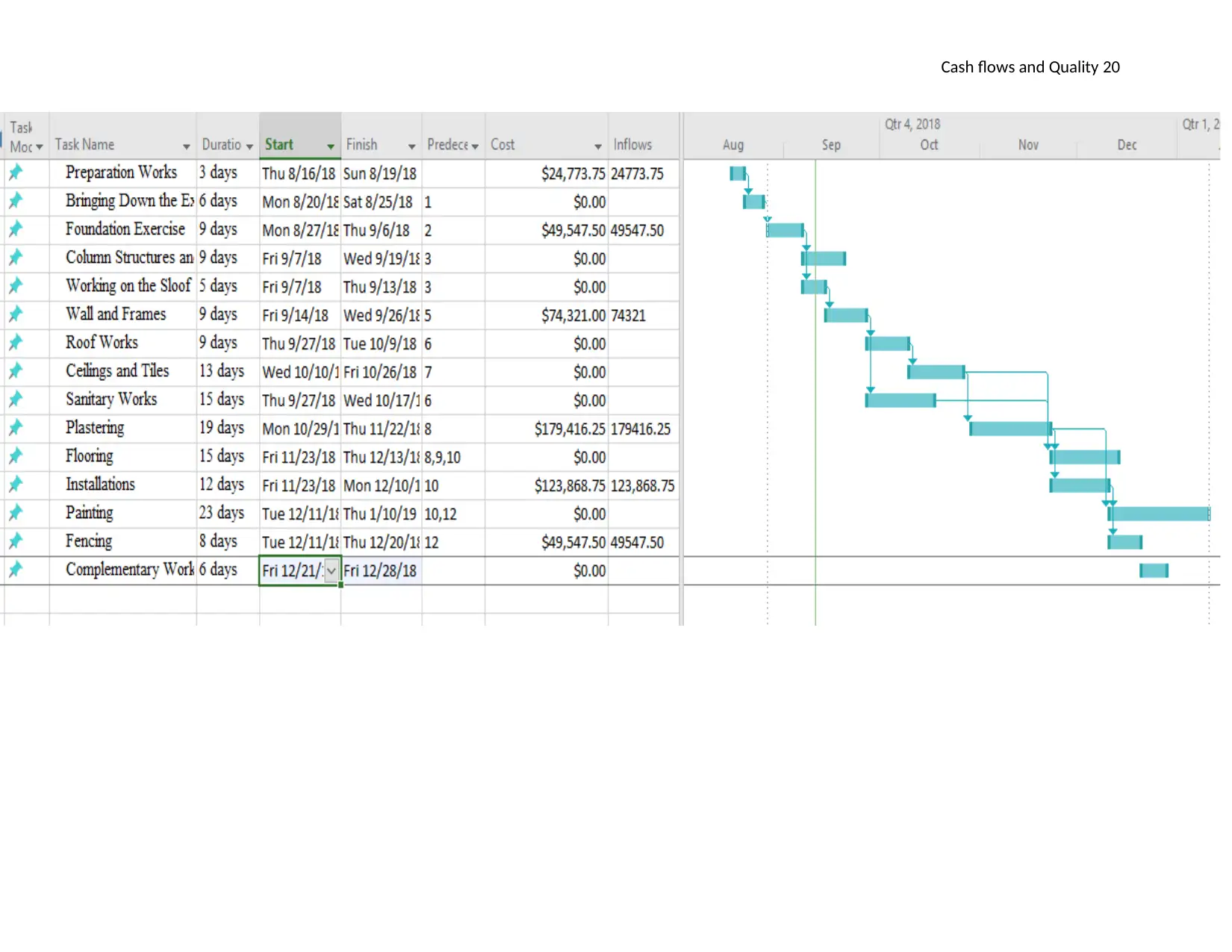Screen dimensions: 1232x952
Task: Select the Roof Works task name cell
Action: pos(122,343)
